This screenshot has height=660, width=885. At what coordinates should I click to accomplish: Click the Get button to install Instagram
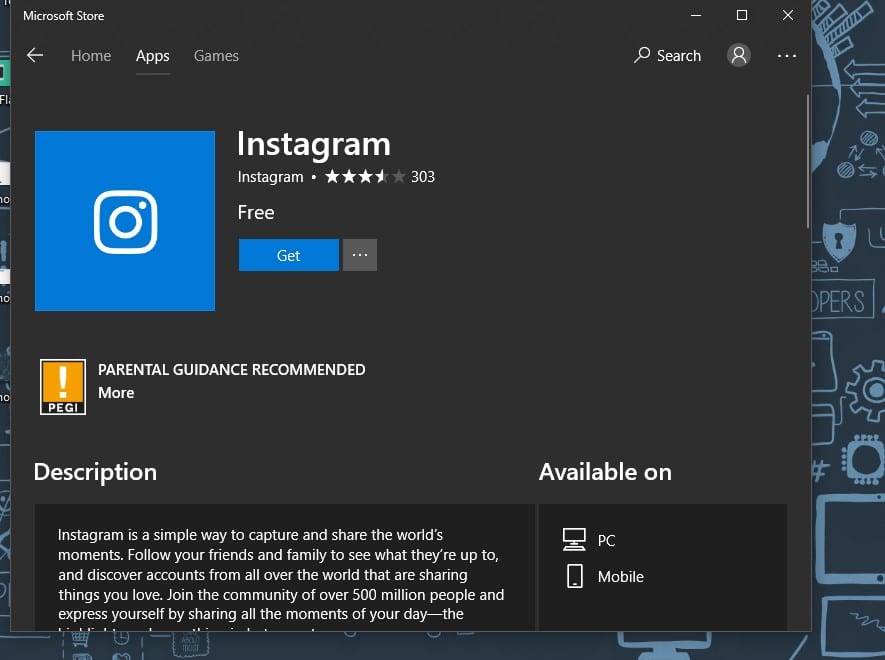[x=288, y=255]
